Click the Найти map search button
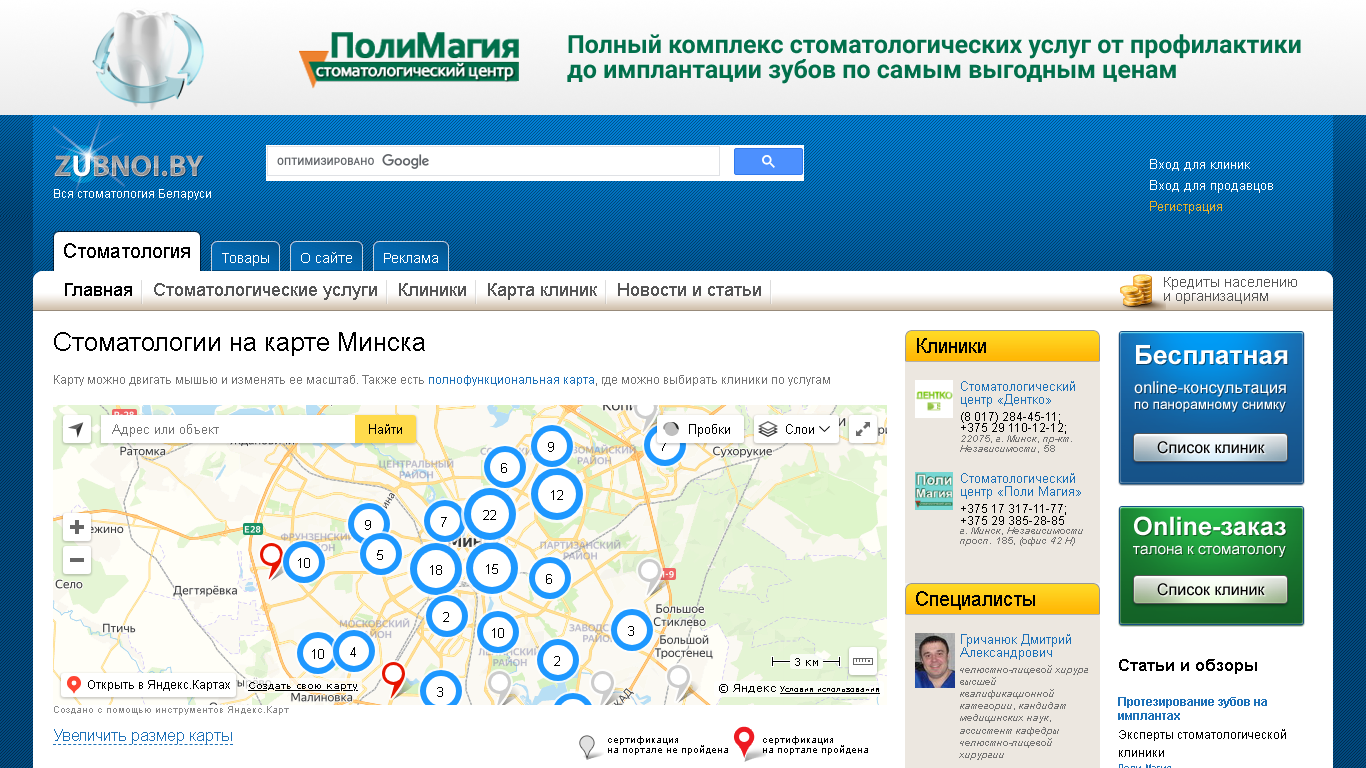Image resolution: width=1366 pixels, height=768 pixels. pyautogui.click(x=385, y=429)
